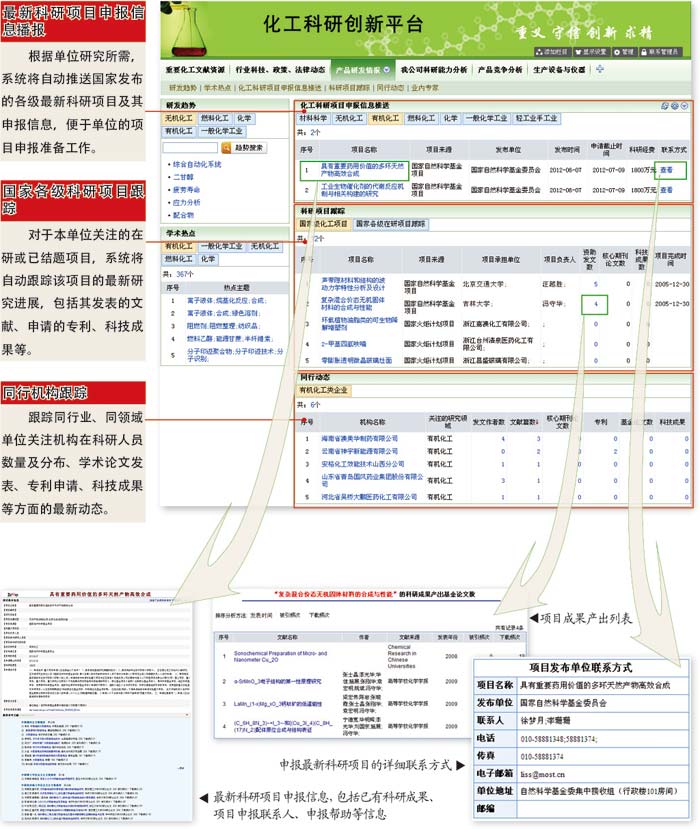This screenshot has height=829, width=700.
Task: Click the 学术热点 sub-navigation link
Action: point(217,87)
